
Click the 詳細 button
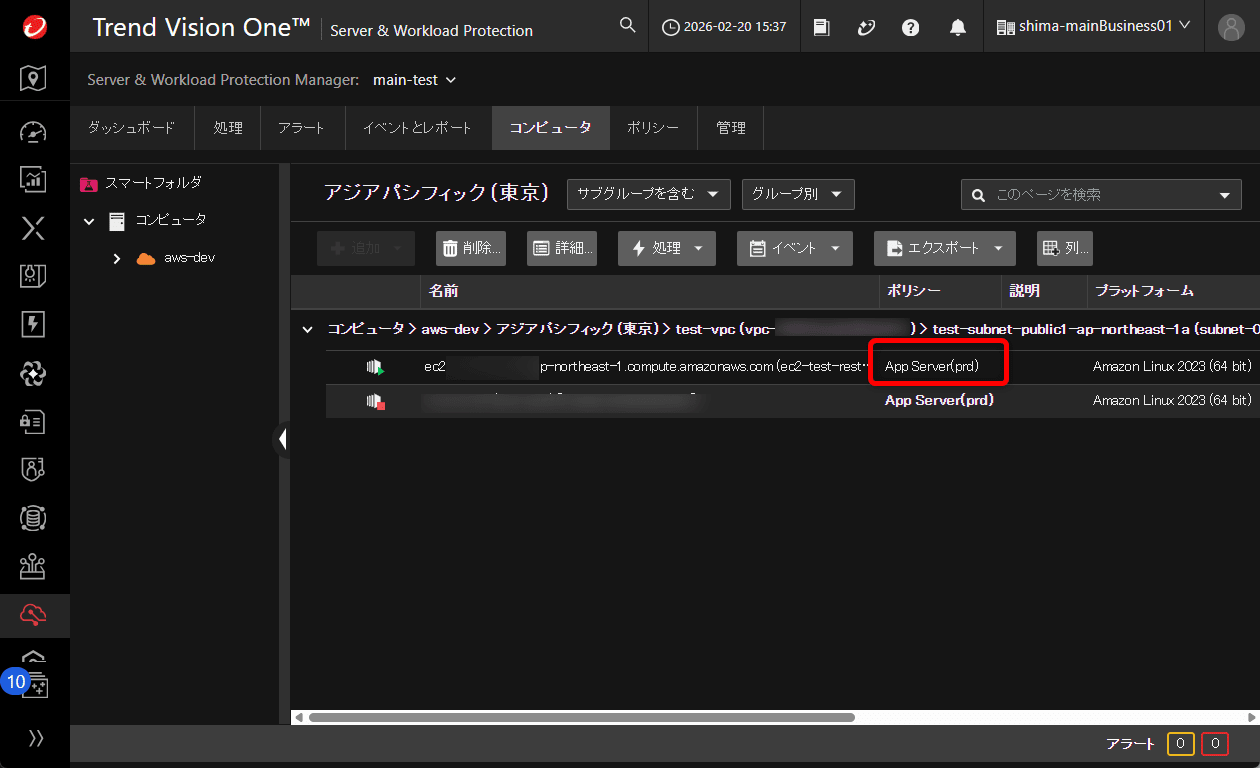pyautogui.click(x=562, y=248)
